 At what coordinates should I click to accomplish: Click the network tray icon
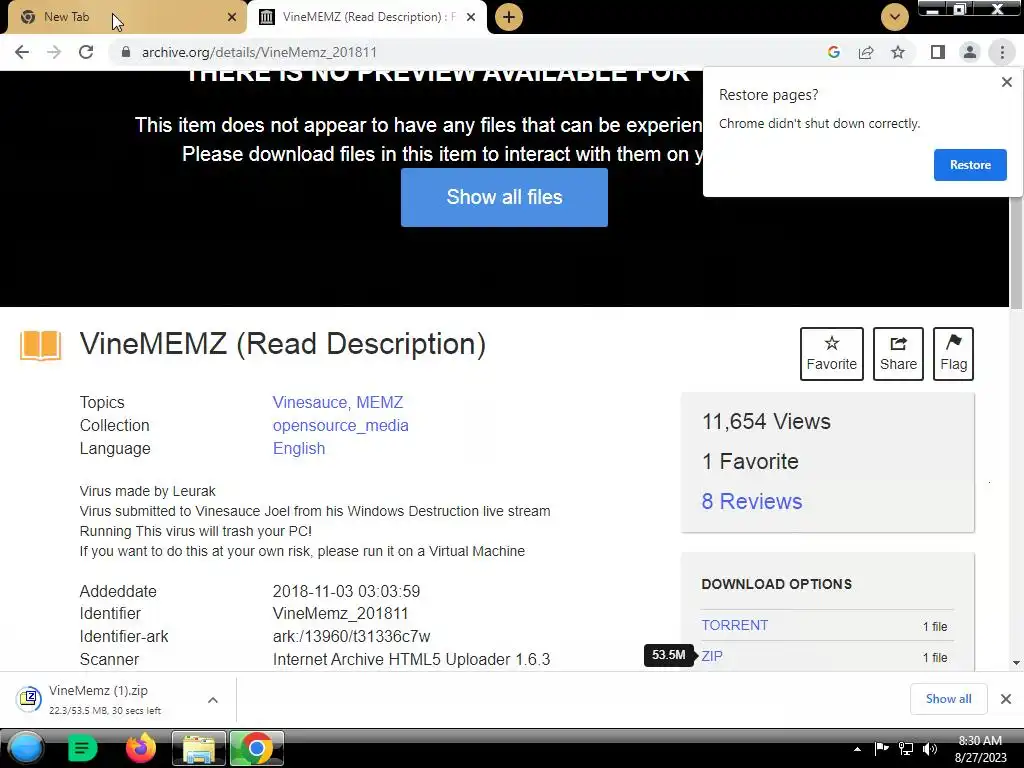(906, 748)
